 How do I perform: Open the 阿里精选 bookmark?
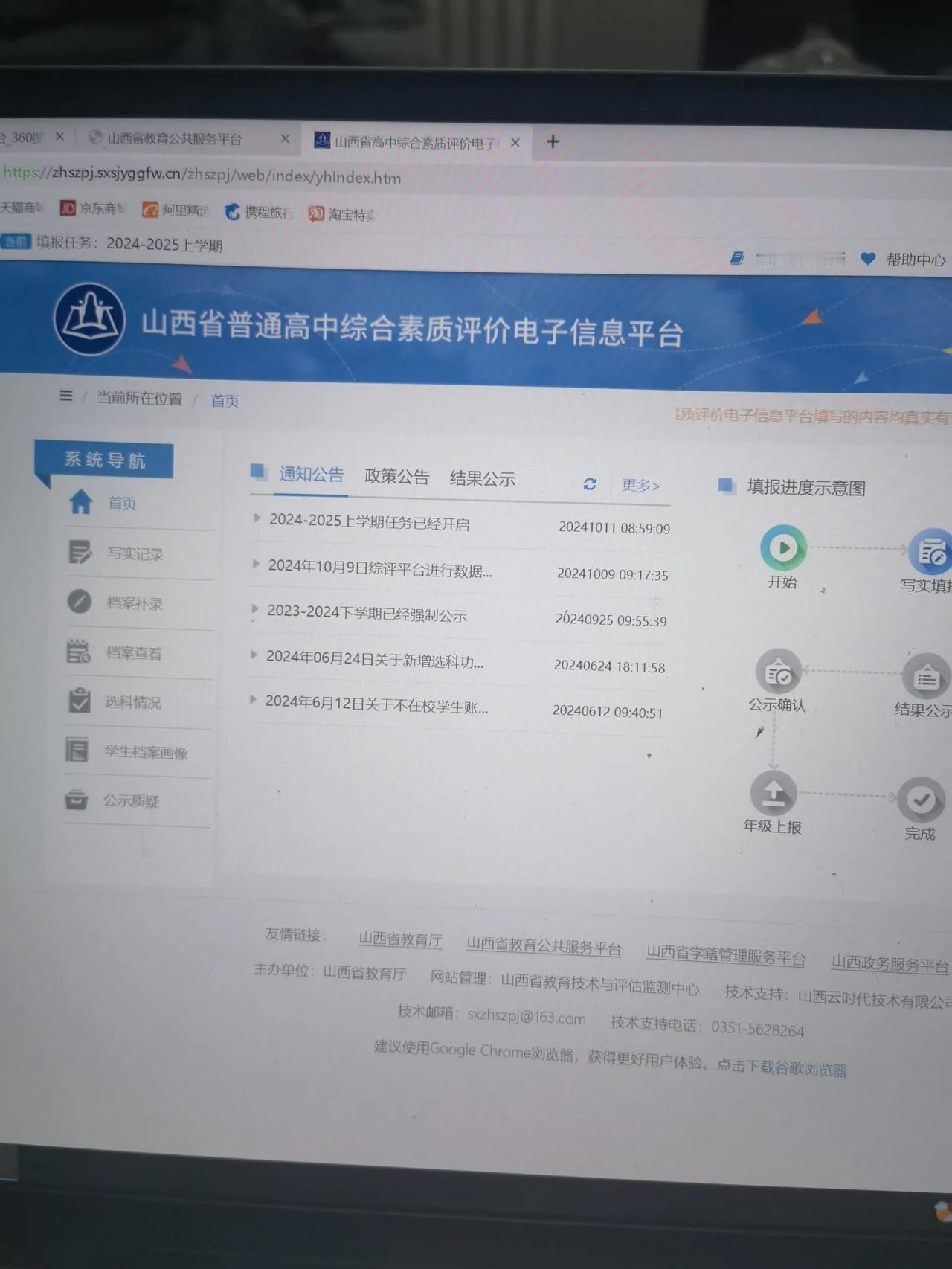[x=176, y=211]
